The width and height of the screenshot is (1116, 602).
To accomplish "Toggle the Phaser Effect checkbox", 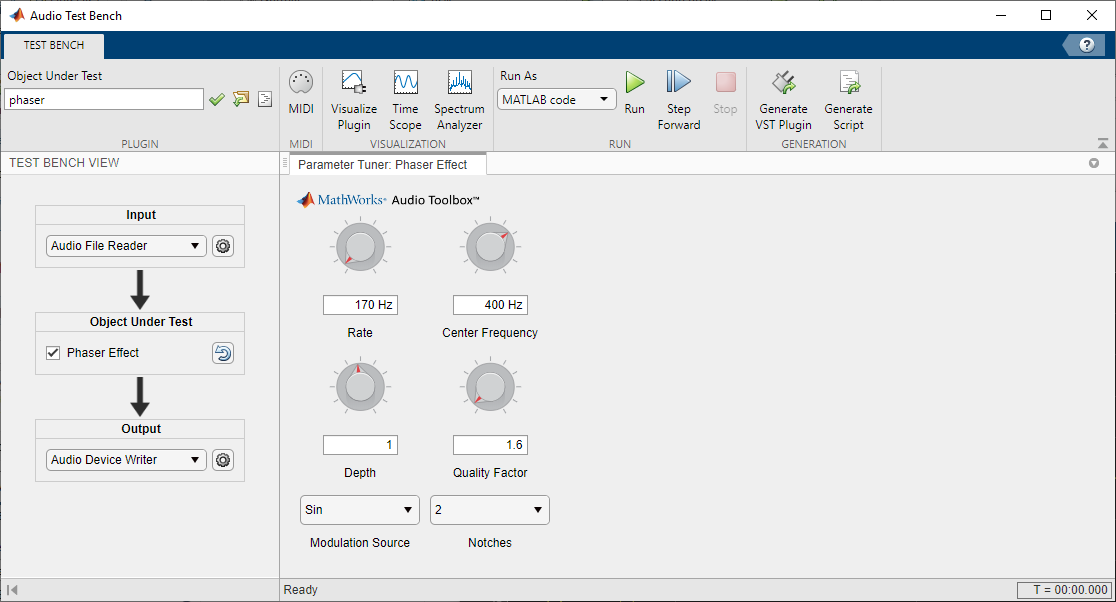I will [53, 353].
